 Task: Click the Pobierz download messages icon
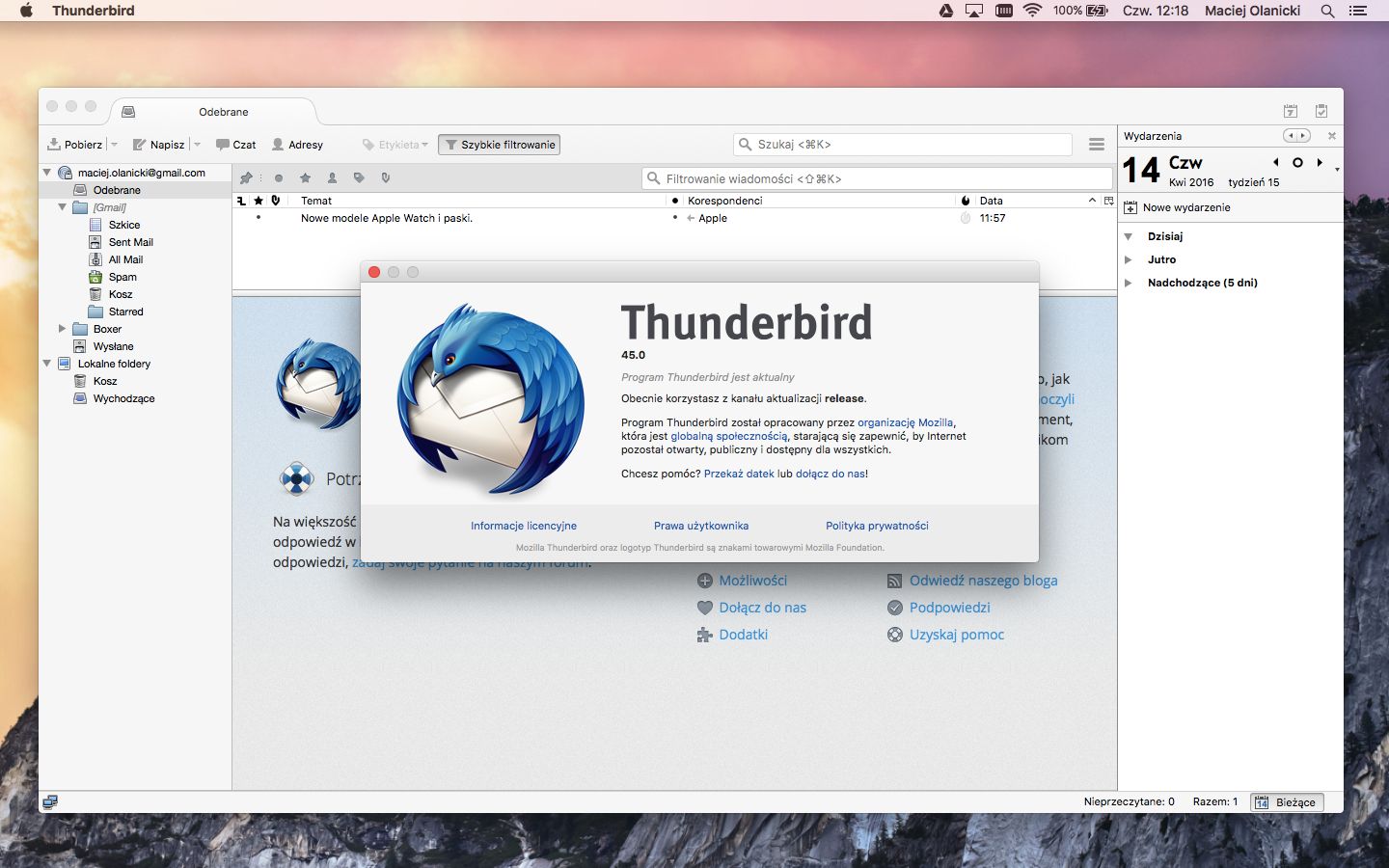(54, 145)
